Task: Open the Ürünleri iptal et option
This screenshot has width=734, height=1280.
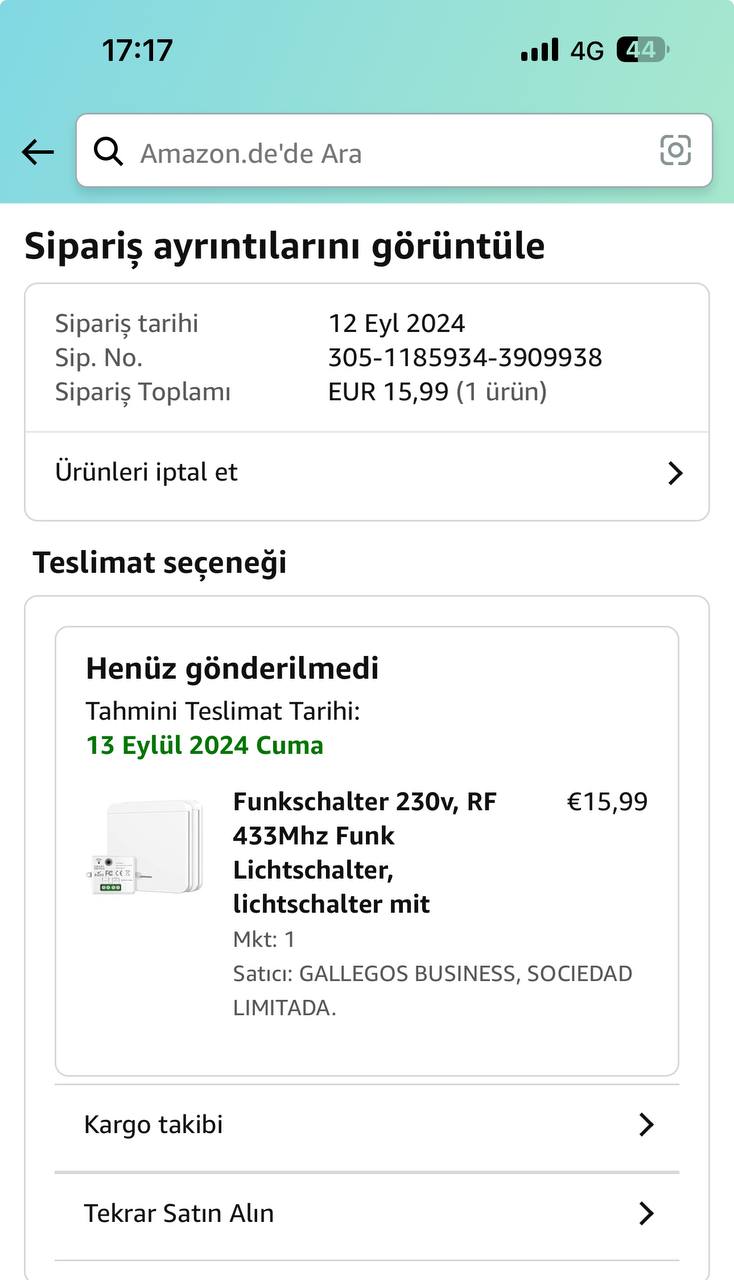Action: 147,472
